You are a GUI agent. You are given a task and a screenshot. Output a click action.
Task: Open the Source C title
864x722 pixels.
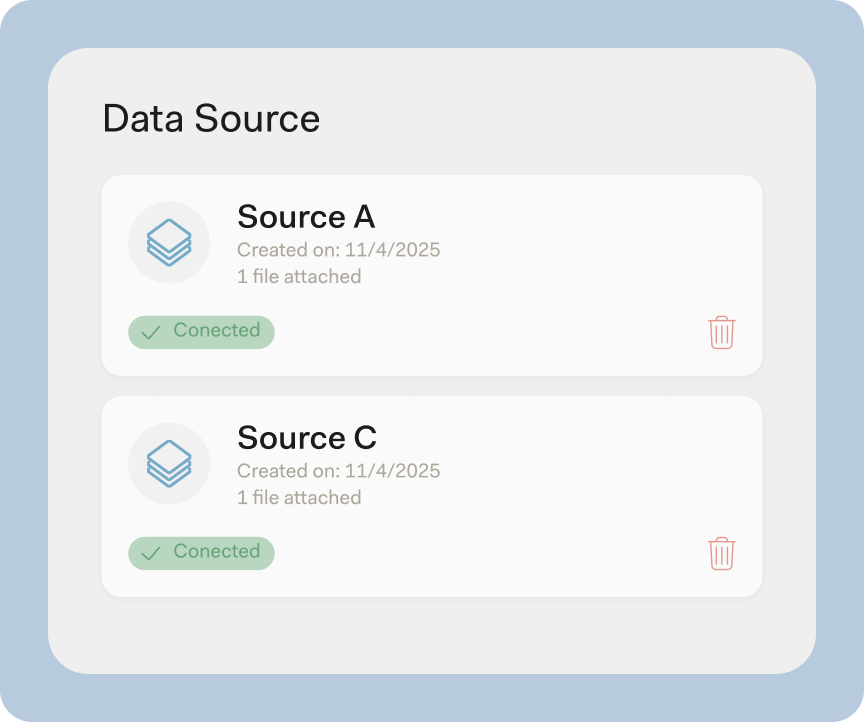pyautogui.click(x=307, y=437)
